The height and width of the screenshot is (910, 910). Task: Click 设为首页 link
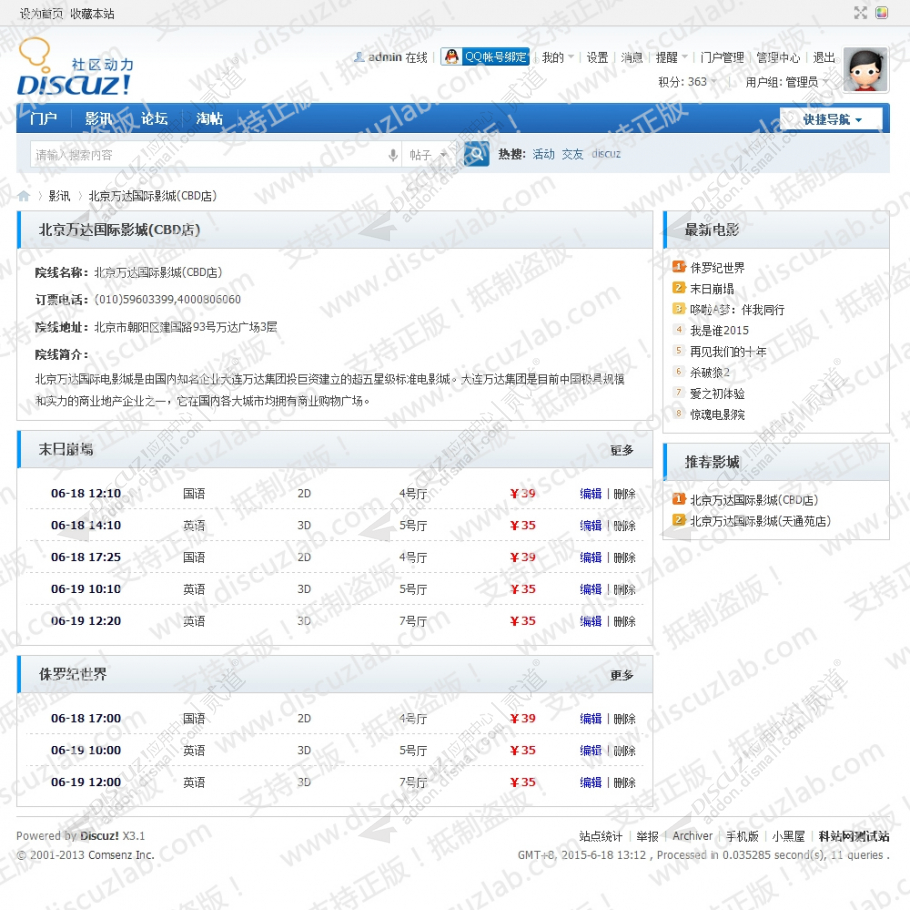41,13
